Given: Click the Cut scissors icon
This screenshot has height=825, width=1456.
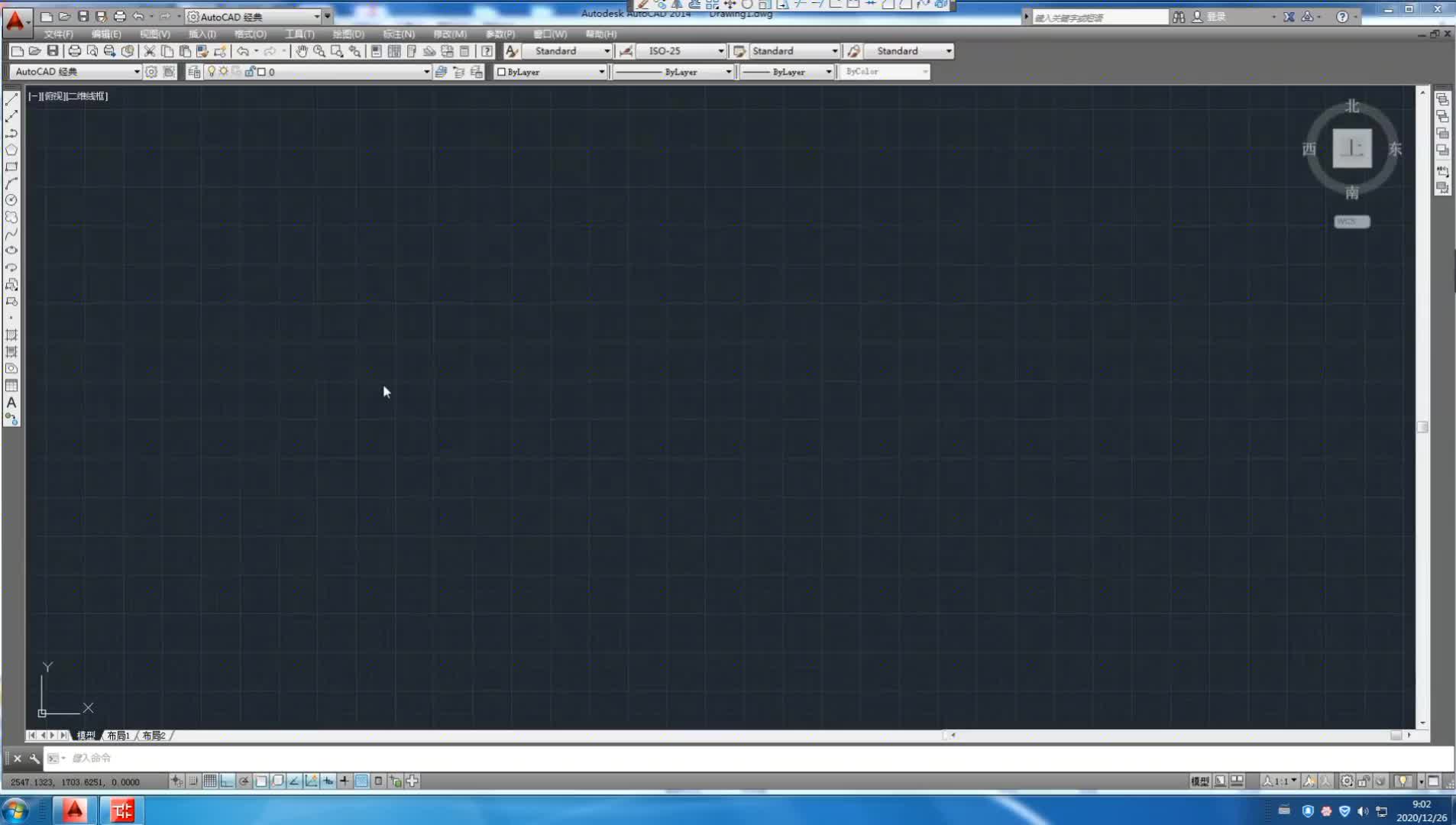Looking at the screenshot, I should [150, 51].
